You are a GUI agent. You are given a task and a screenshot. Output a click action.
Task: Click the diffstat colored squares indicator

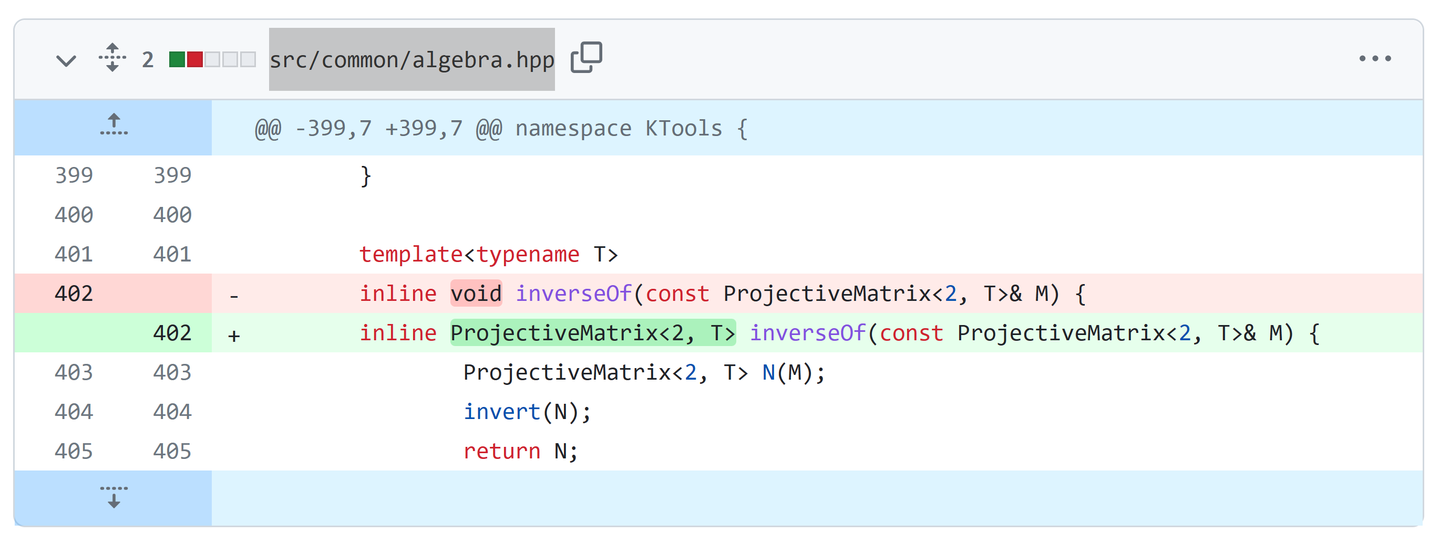(x=212, y=60)
